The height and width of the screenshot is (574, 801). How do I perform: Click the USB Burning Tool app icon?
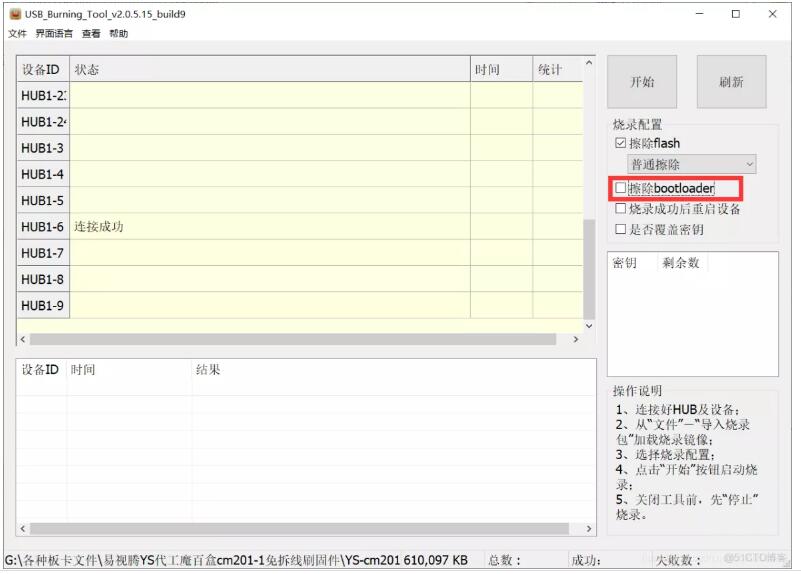pos(15,14)
